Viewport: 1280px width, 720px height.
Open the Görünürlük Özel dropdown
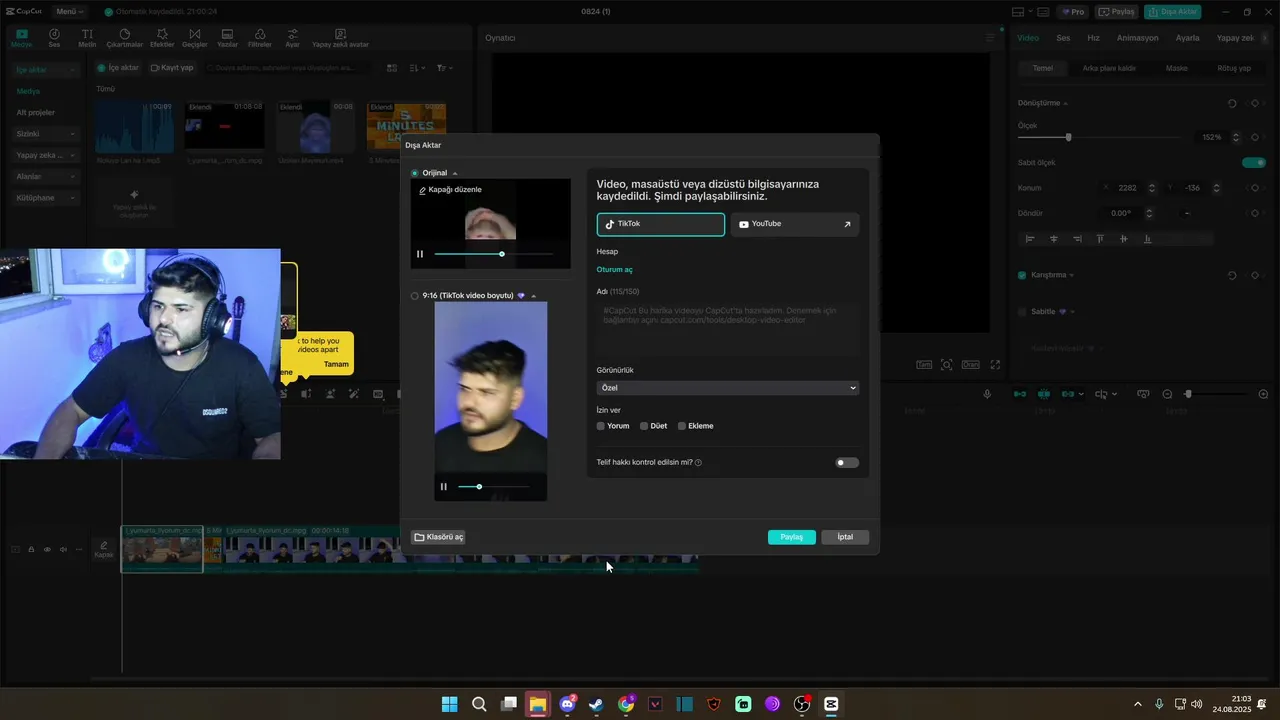[728, 387]
